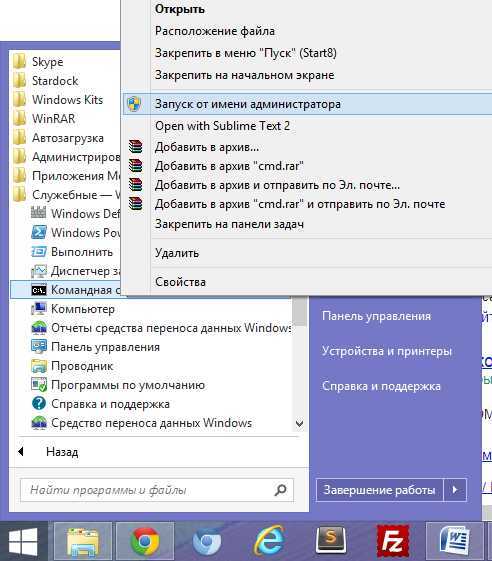Click the Завершение работы button
This screenshot has height=561, width=492.
379,489
